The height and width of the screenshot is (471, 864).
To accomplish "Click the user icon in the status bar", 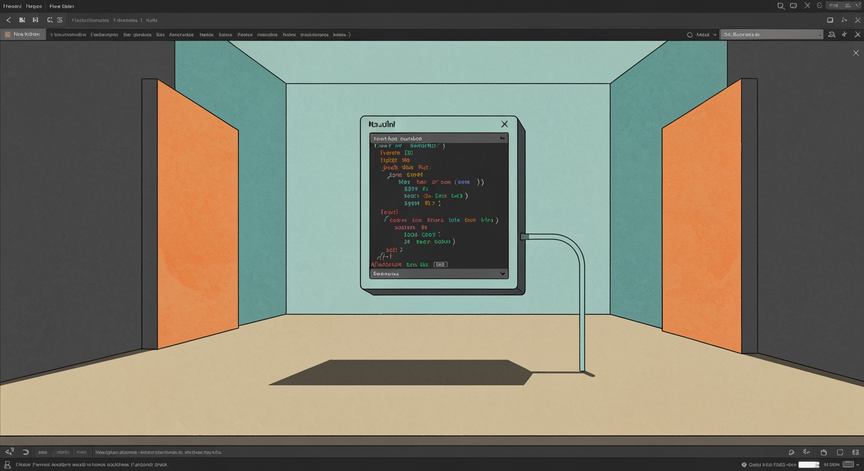I will pos(8,465).
